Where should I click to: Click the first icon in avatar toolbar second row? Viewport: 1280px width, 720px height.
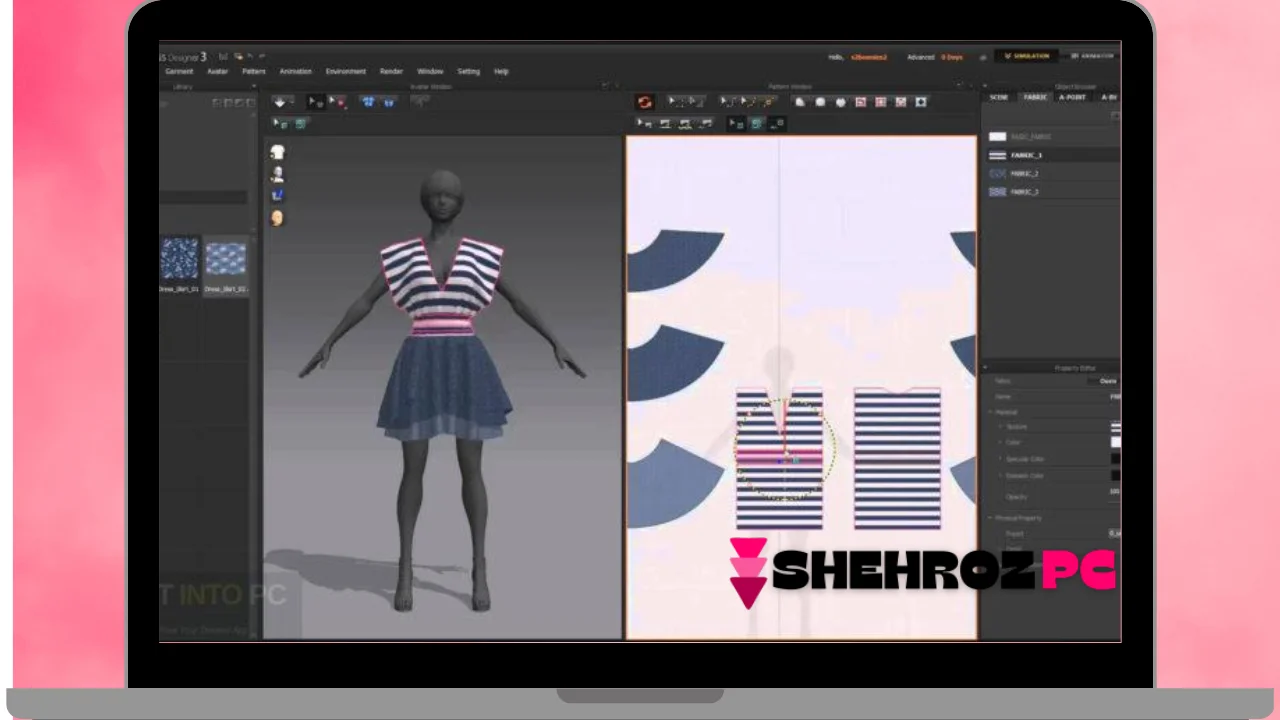click(x=280, y=124)
